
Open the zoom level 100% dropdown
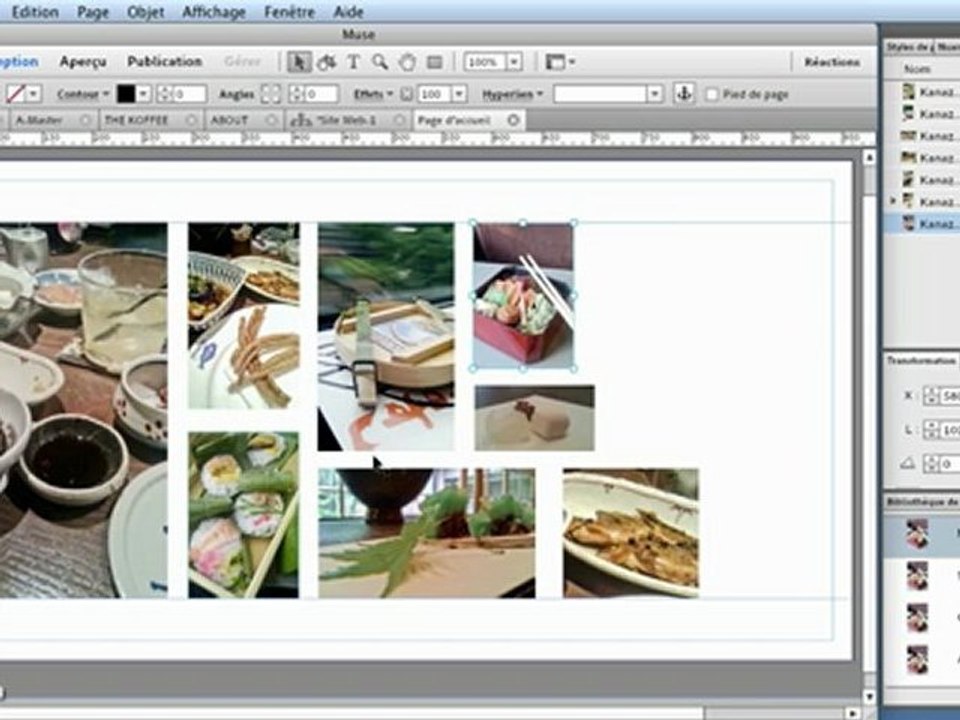tap(514, 62)
